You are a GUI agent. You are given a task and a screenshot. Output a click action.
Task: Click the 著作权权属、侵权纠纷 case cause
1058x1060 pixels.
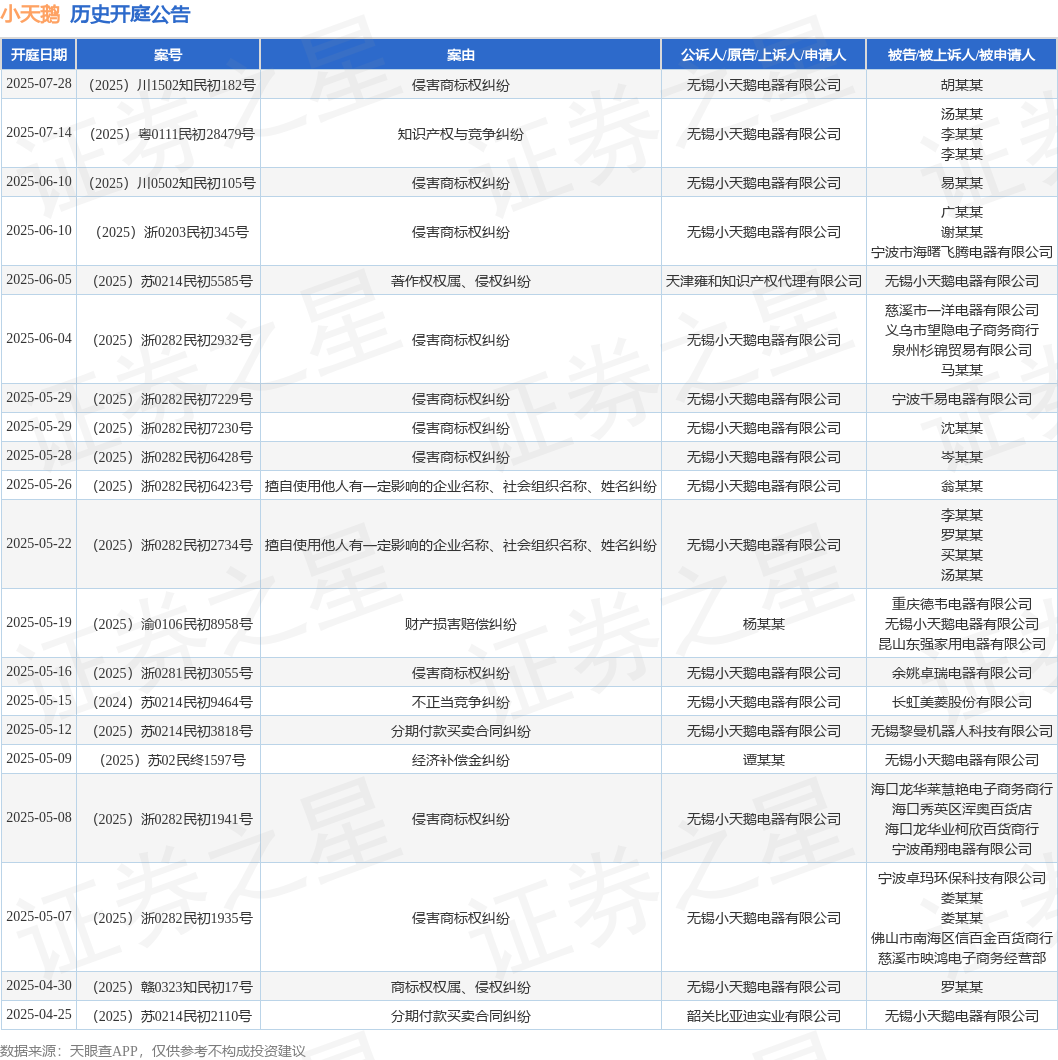460,281
